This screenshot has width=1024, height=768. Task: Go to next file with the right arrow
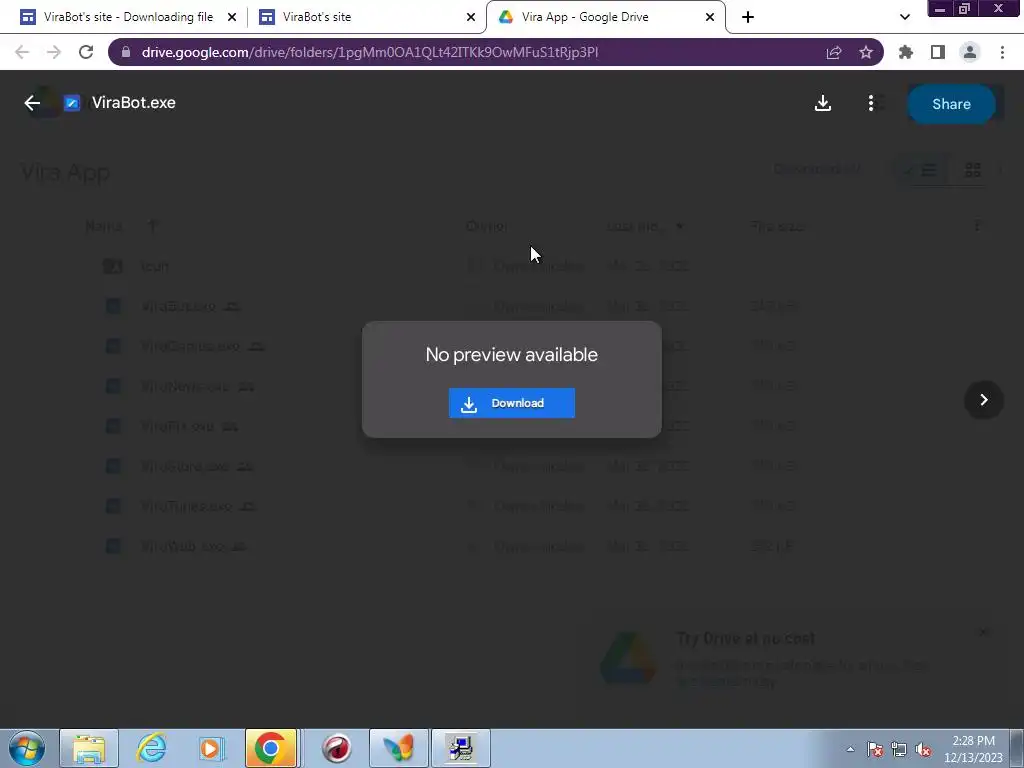pyautogui.click(x=984, y=400)
